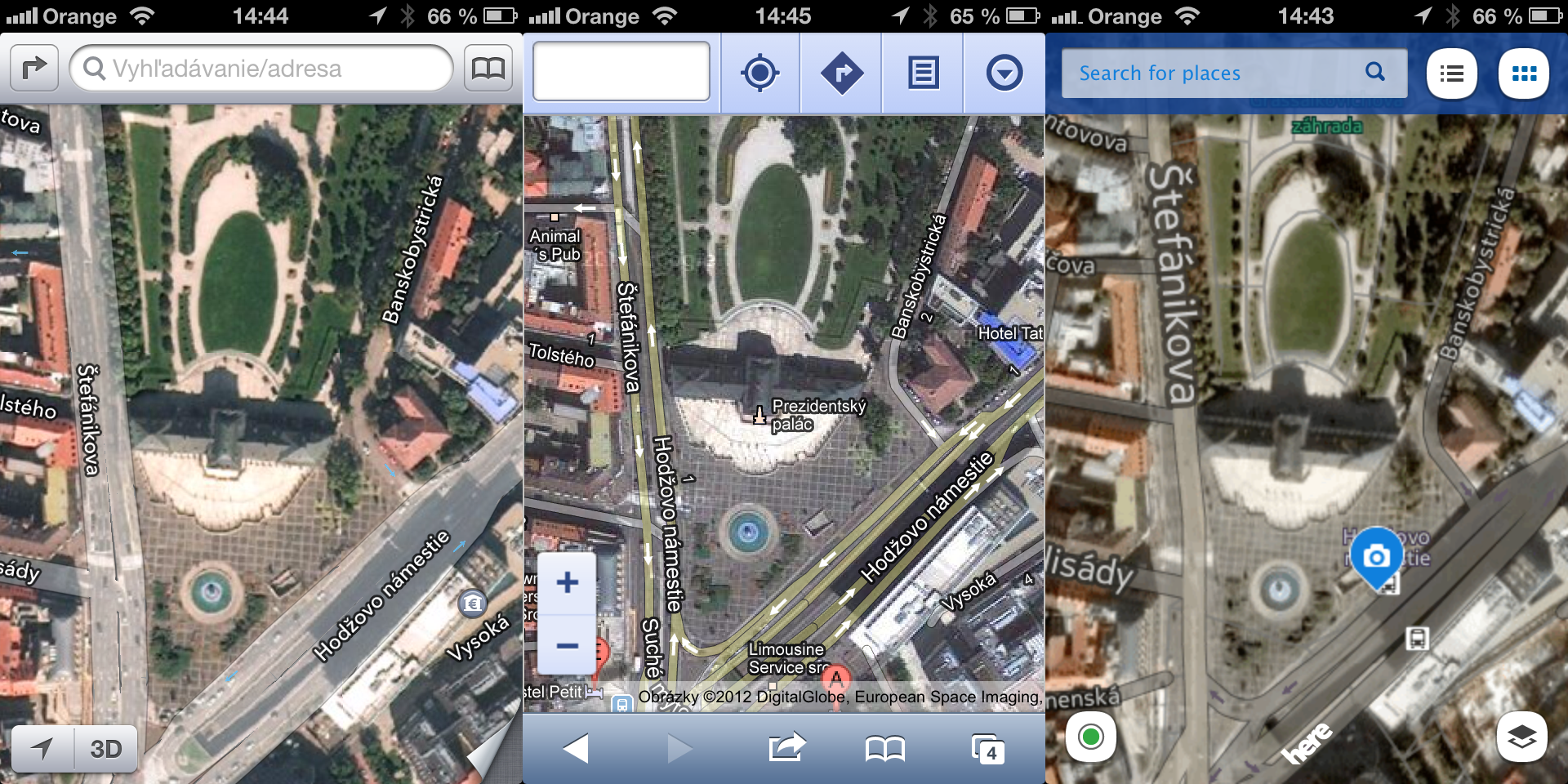Zoom out with the minus button

[x=567, y=645]
